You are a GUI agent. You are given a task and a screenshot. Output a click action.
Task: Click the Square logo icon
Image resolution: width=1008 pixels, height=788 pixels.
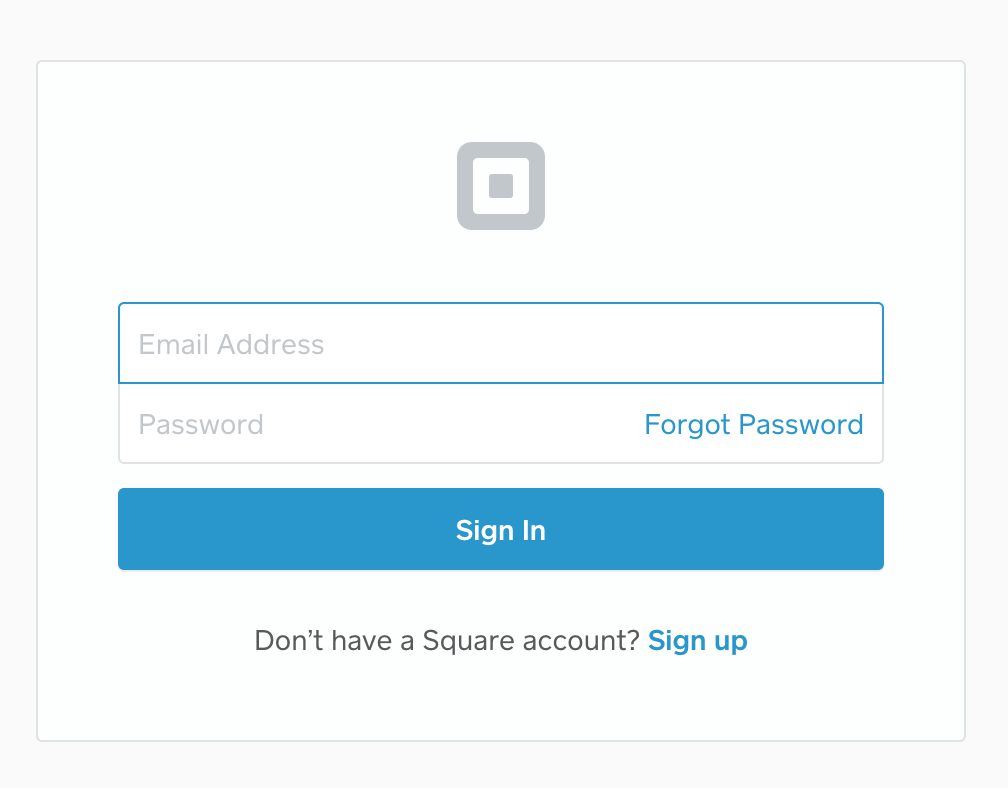(x=501, y=186)
